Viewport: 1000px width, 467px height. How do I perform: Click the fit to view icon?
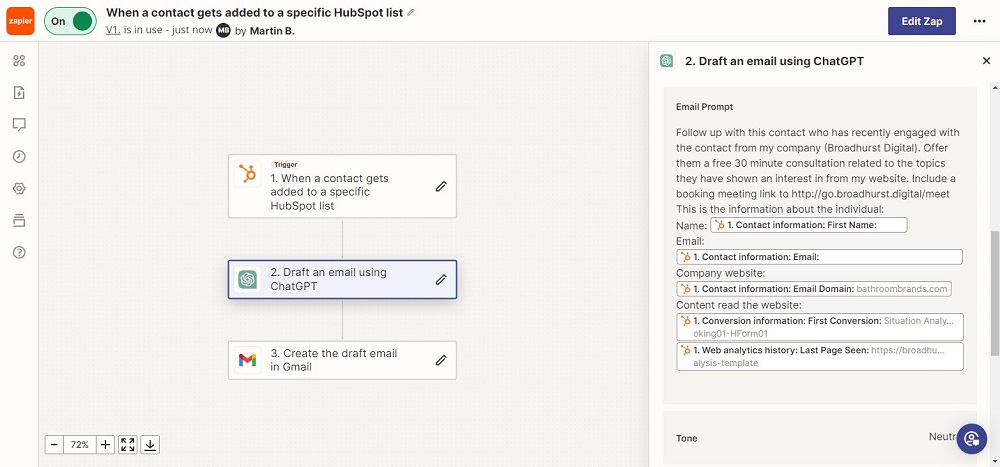click(x=128, y=445)
